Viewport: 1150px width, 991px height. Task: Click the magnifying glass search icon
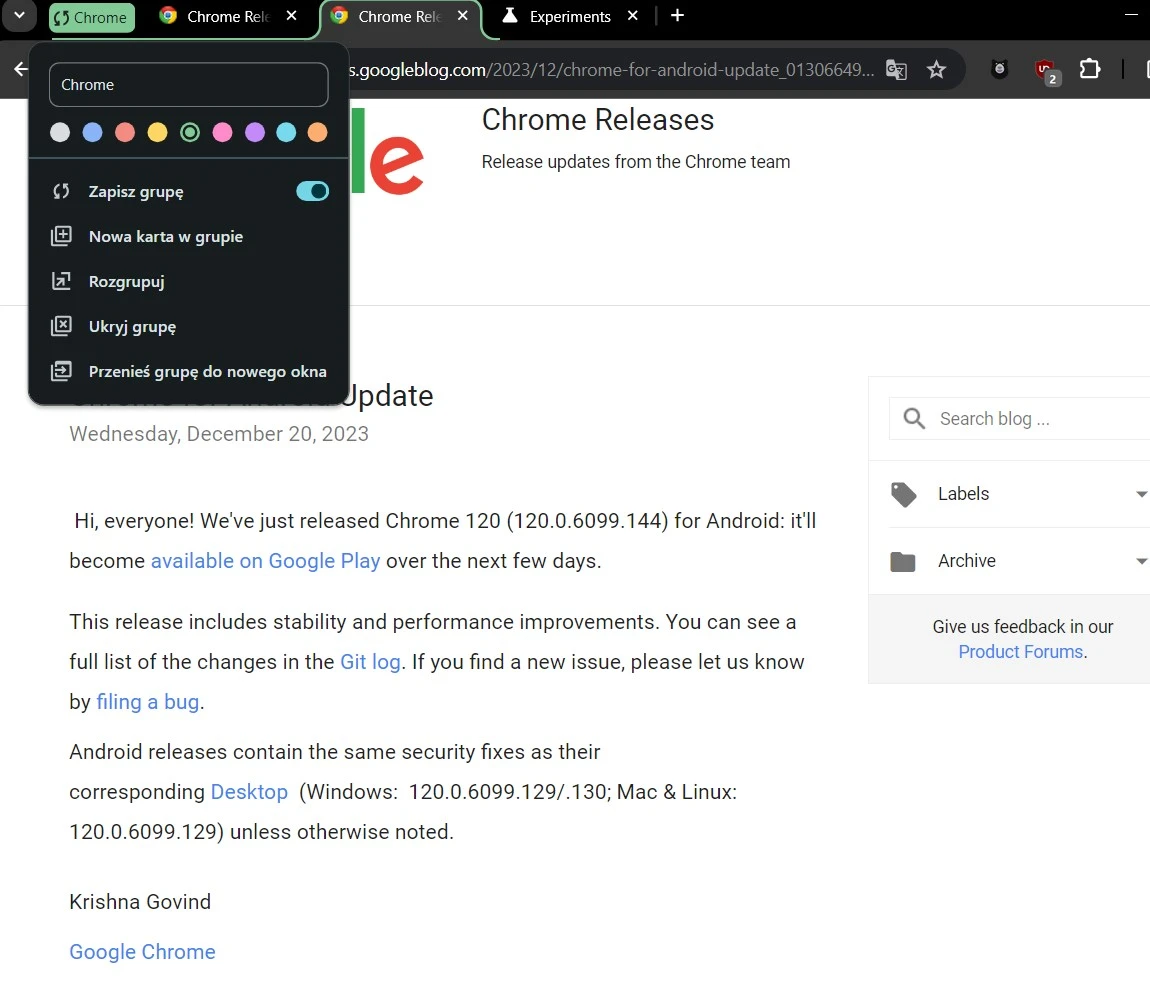914,418
